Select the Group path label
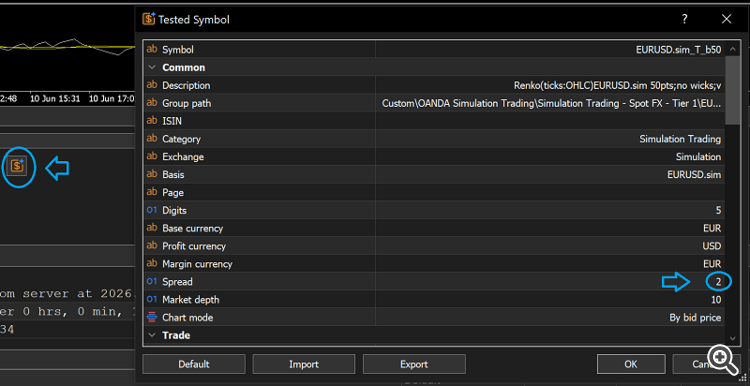Viewport: 750px width, 386px height. 187,103
